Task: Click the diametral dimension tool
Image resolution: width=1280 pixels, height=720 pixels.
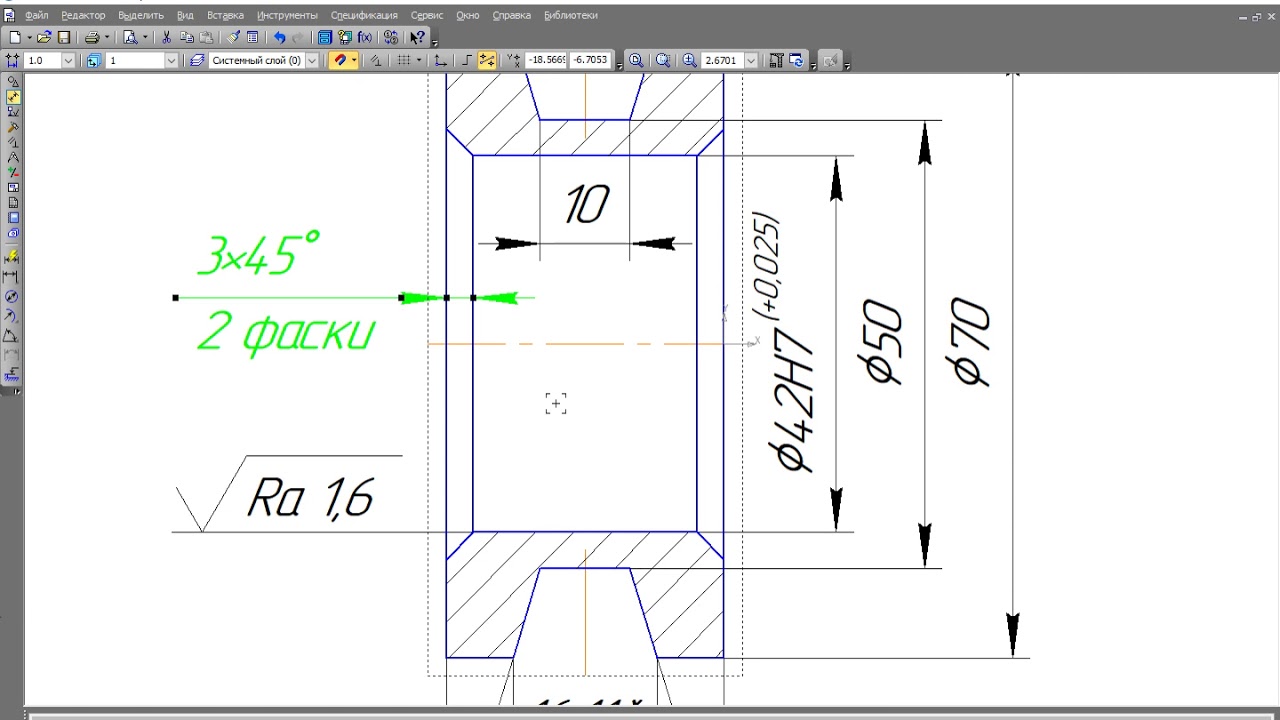Action: 12,297
